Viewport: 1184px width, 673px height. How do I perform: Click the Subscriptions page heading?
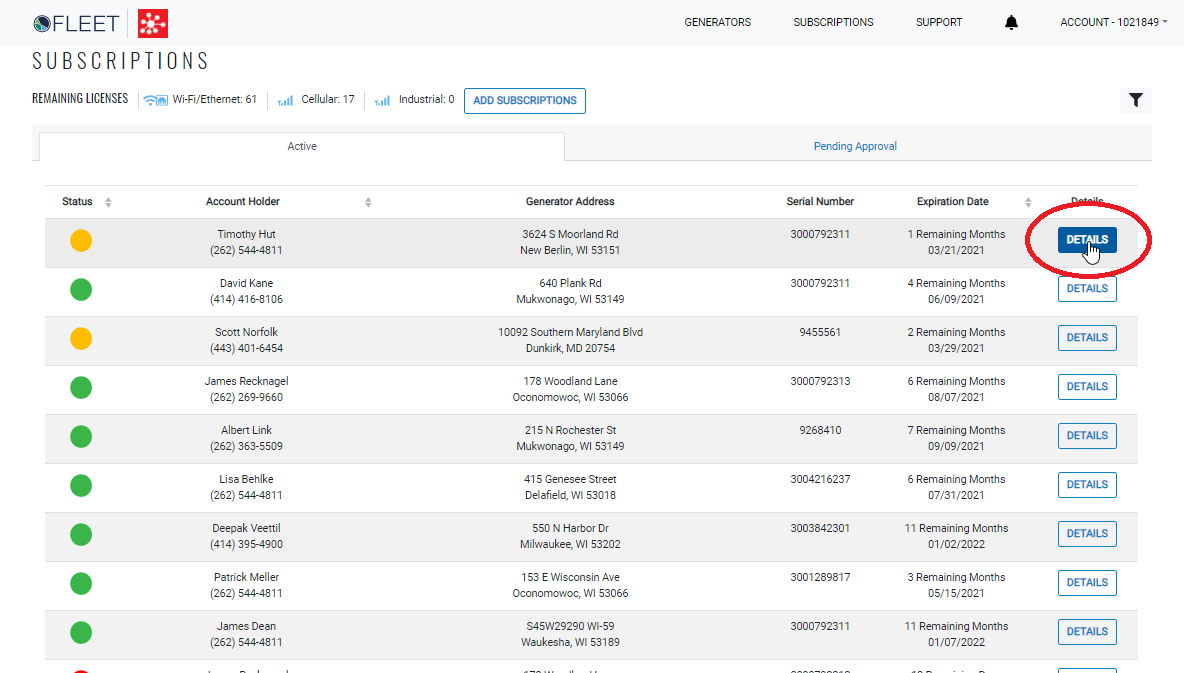click(x=120, y=61)
